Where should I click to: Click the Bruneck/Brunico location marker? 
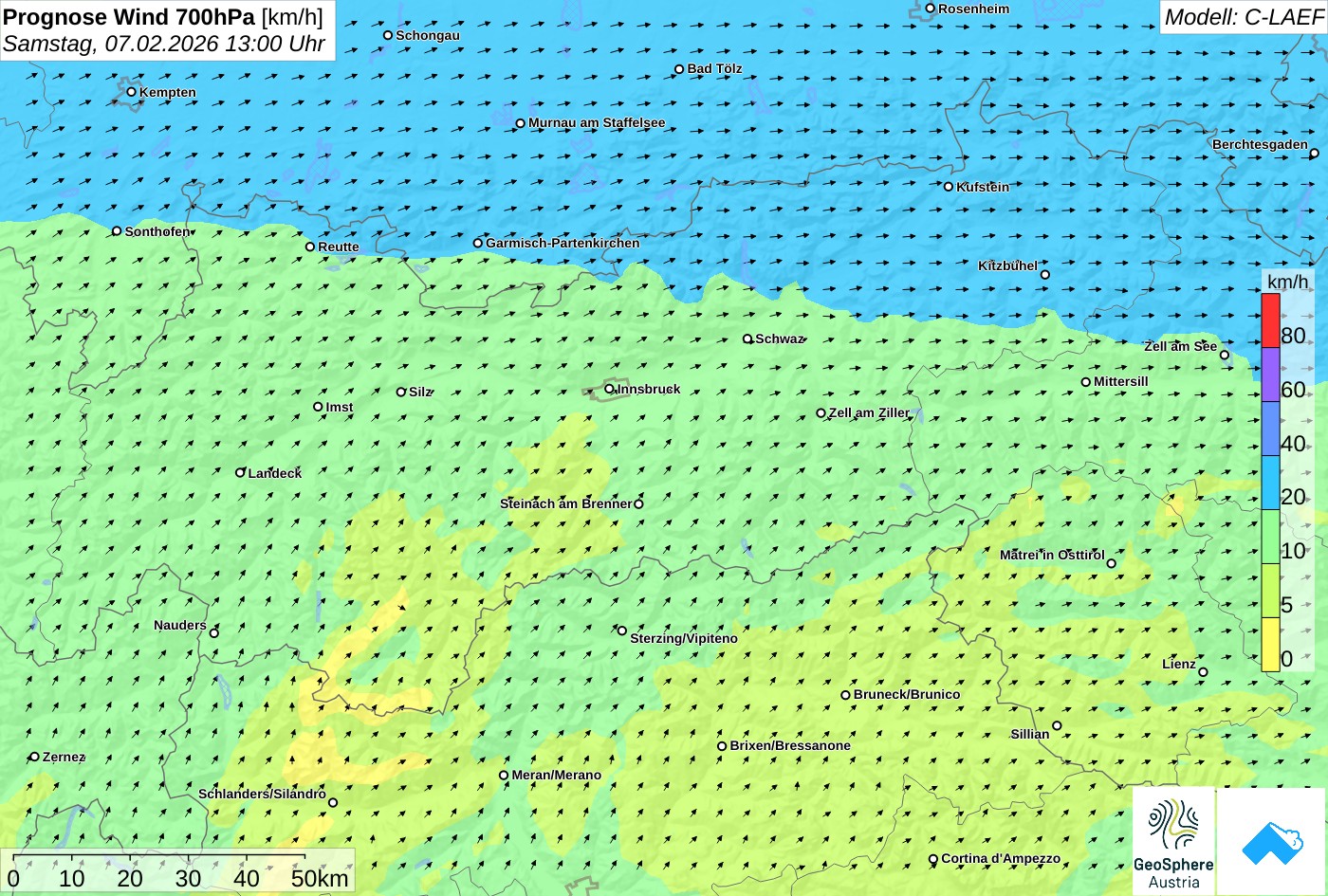pos(845,695)
